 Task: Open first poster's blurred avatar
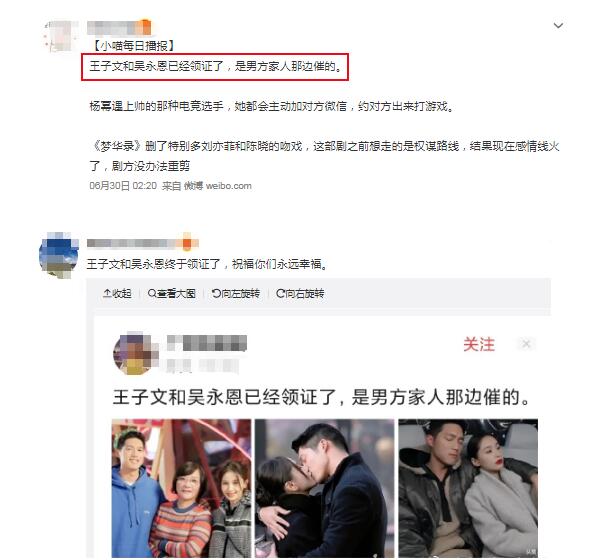pos(60,36)
